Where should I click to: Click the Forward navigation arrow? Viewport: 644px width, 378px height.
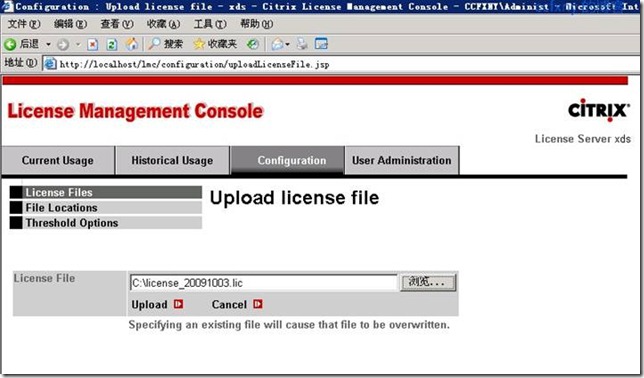(63, 44)
